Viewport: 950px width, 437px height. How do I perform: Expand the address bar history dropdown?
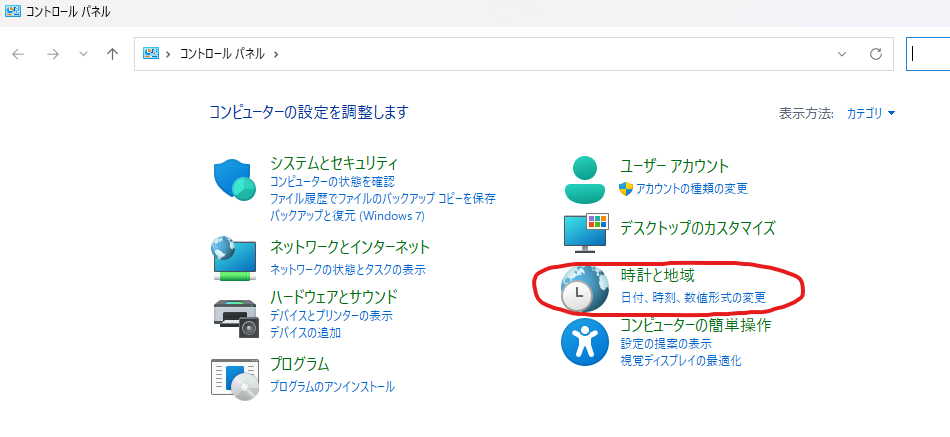pos(842,54)
